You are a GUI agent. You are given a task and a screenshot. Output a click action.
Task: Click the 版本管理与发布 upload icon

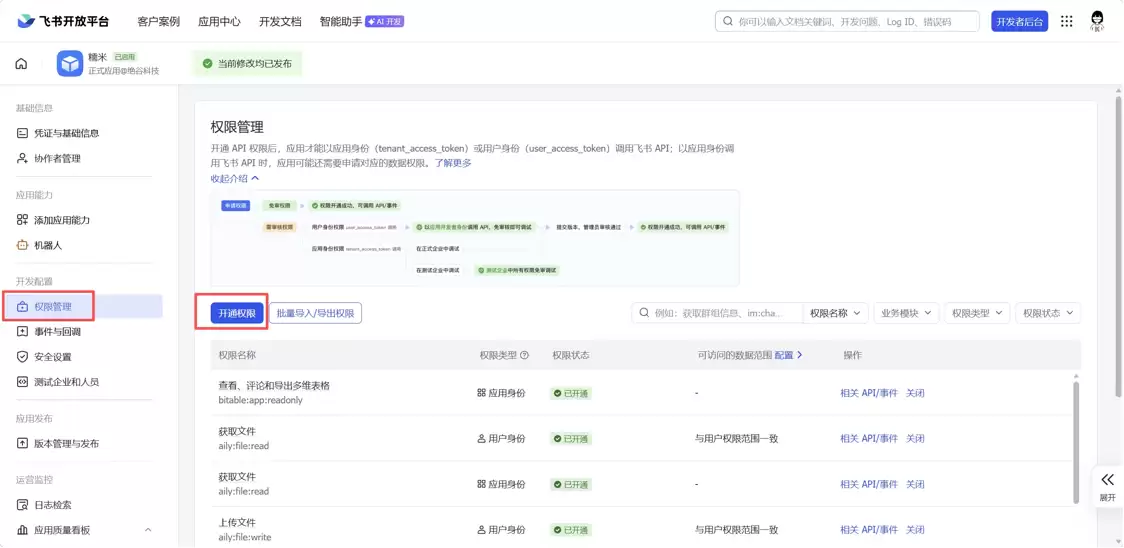22,443
